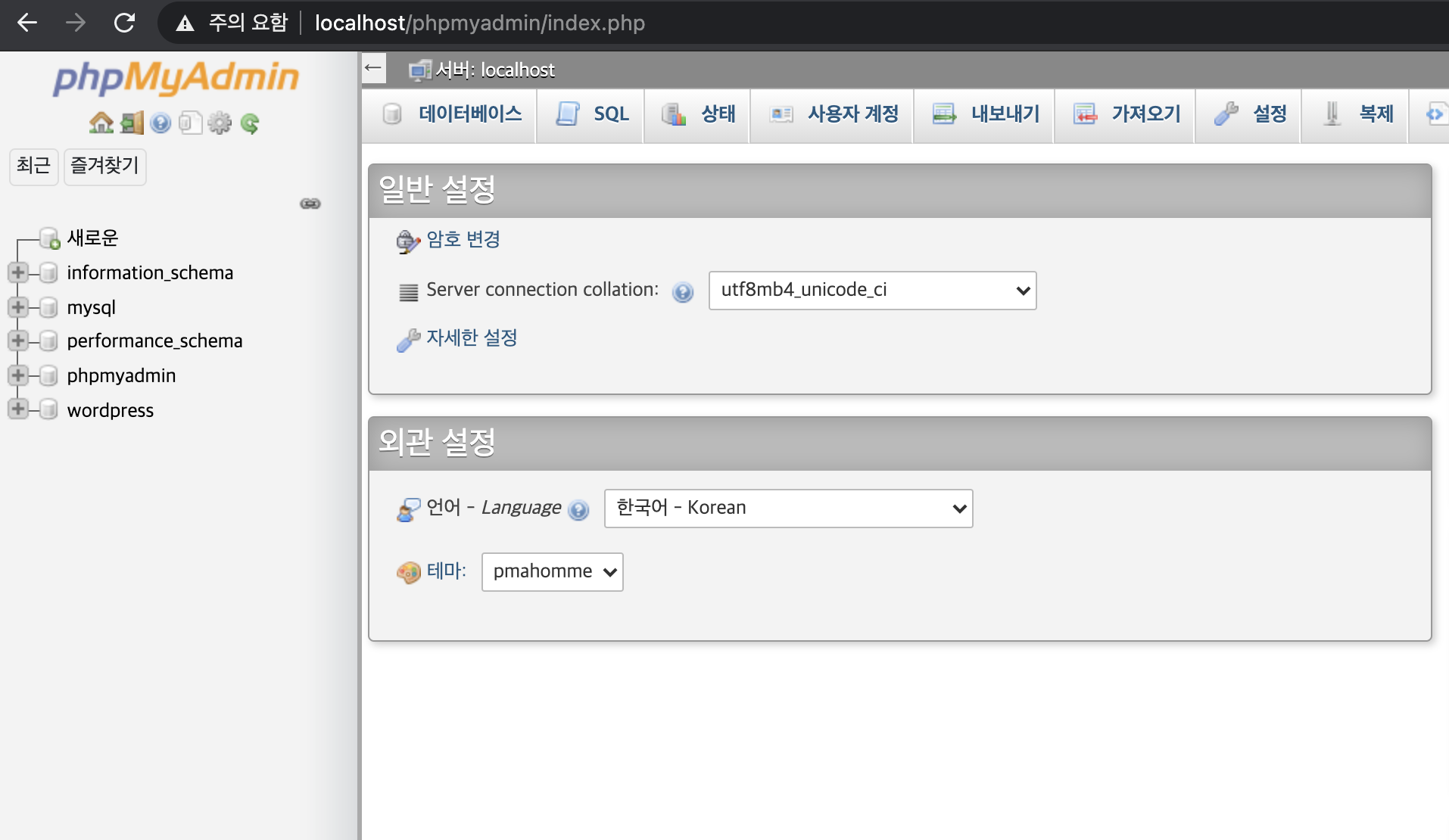1449x840 pixels.
Task: Click the 암호 변경 link
Action: tap(463, 240)
